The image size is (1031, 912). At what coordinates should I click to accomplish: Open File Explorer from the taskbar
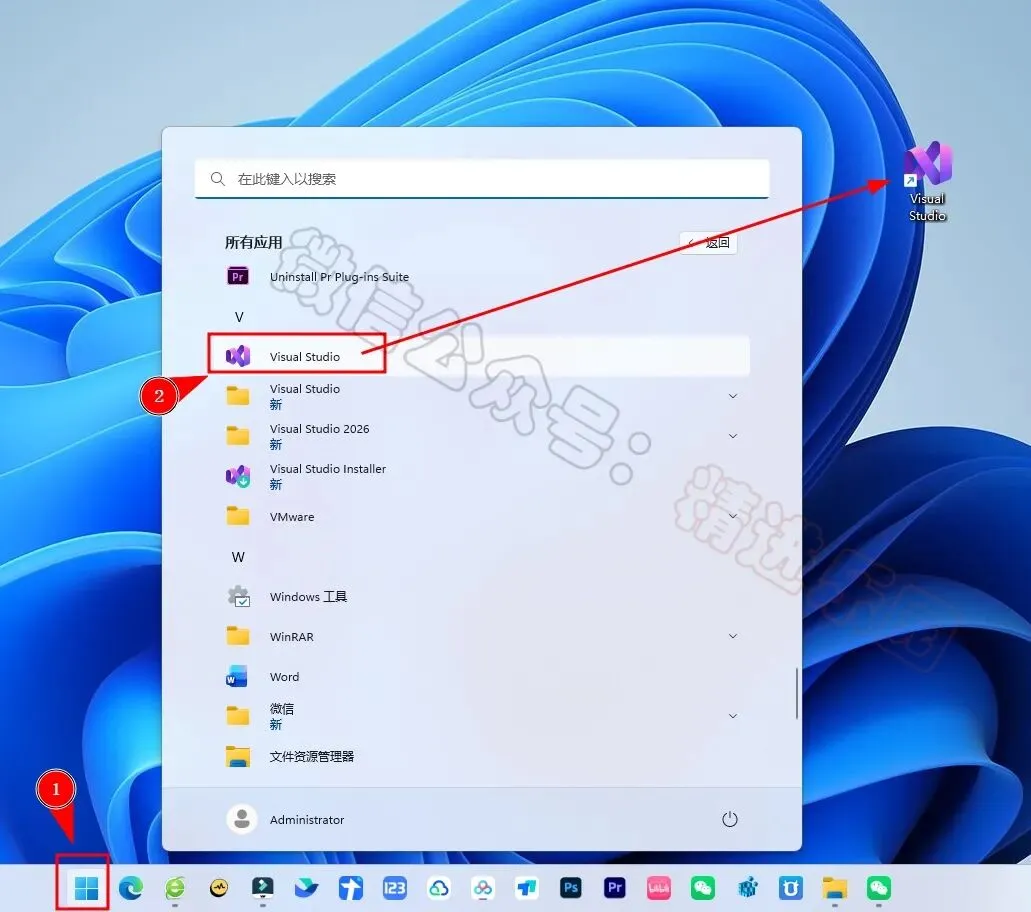click(x=835, y=888)
